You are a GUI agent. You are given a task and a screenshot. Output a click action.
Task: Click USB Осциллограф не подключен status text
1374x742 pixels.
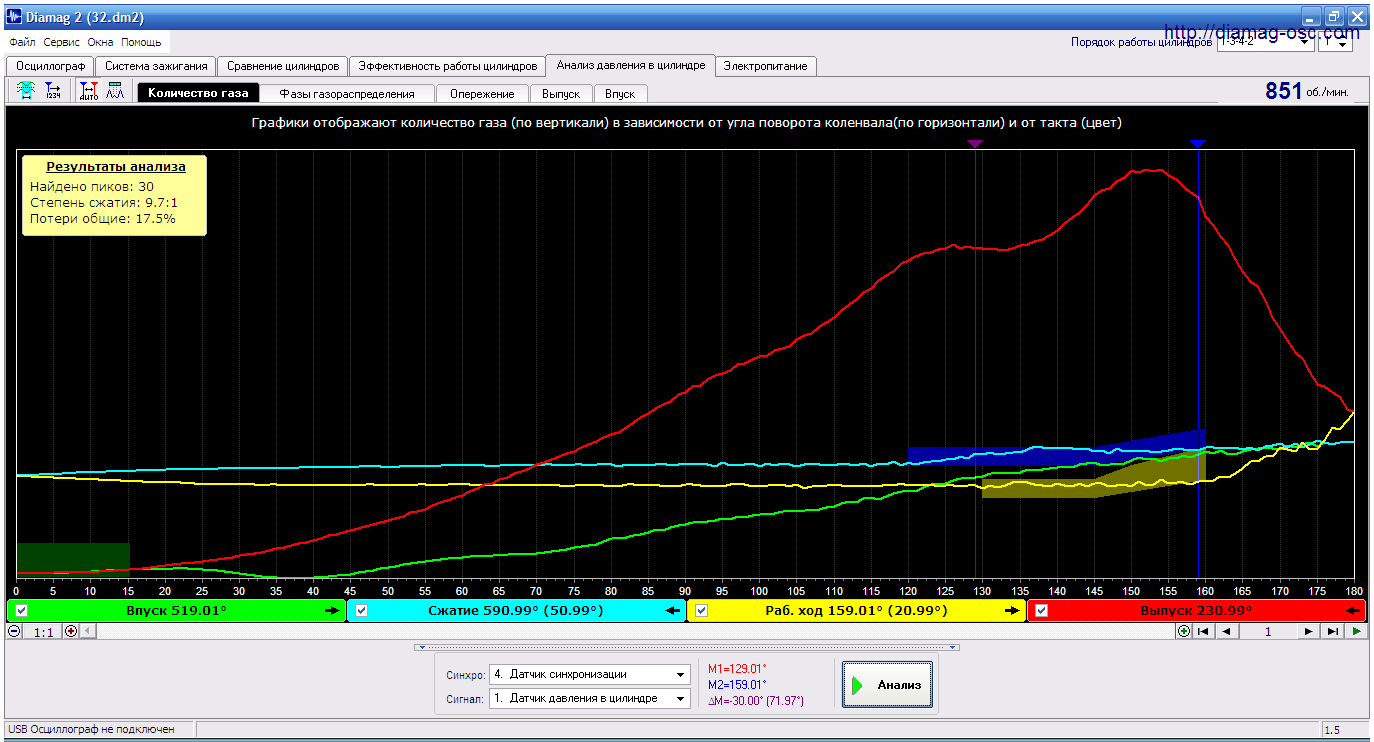coord(91,730)
